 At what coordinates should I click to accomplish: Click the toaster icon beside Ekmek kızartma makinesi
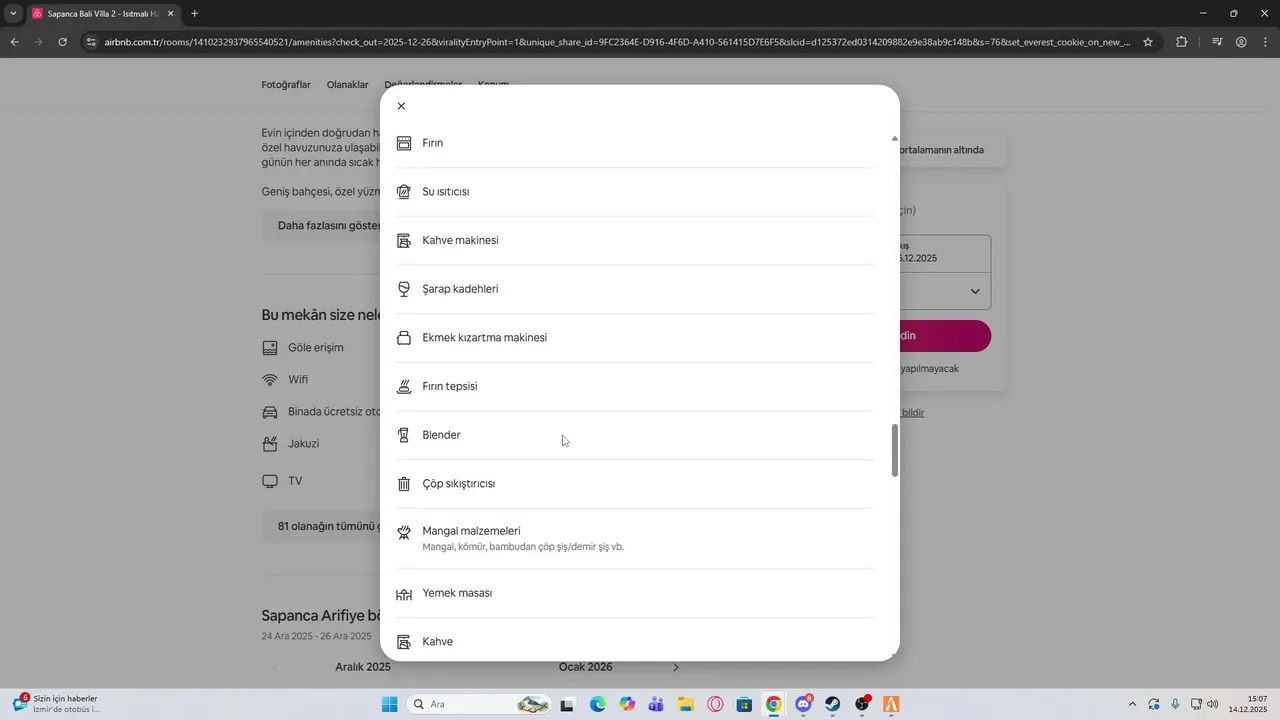tap(404, 338)
